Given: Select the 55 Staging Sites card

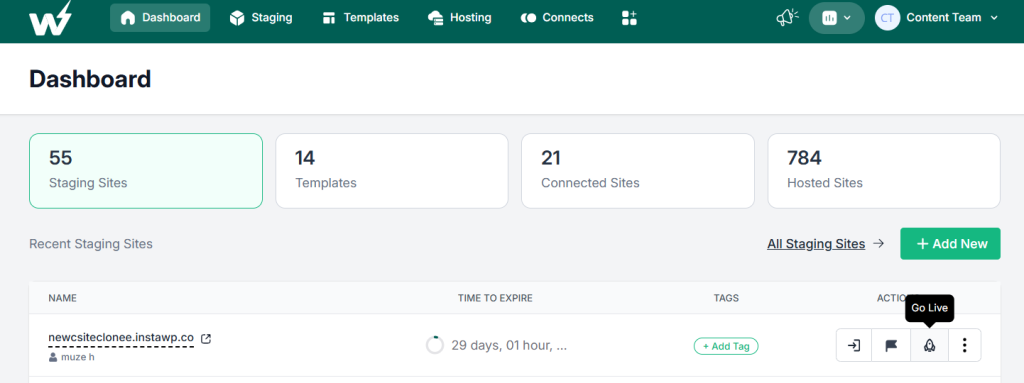Looking at the screenshot, I should tap(146, 171).
